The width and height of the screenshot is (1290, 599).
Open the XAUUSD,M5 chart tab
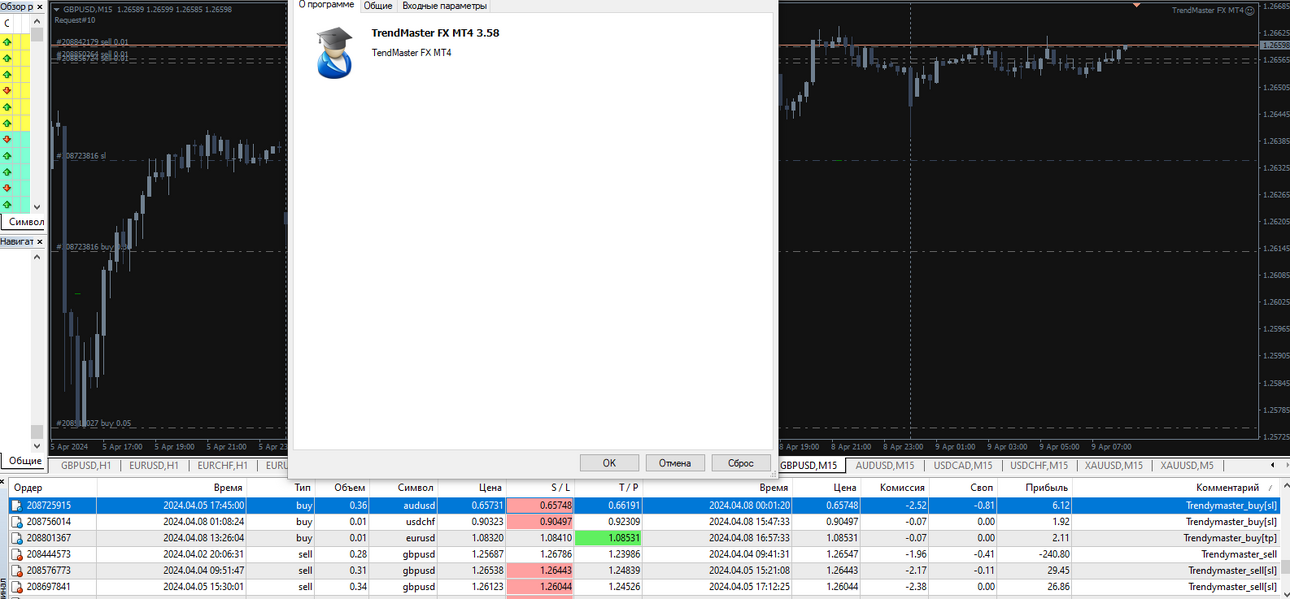click(1187, 466)
